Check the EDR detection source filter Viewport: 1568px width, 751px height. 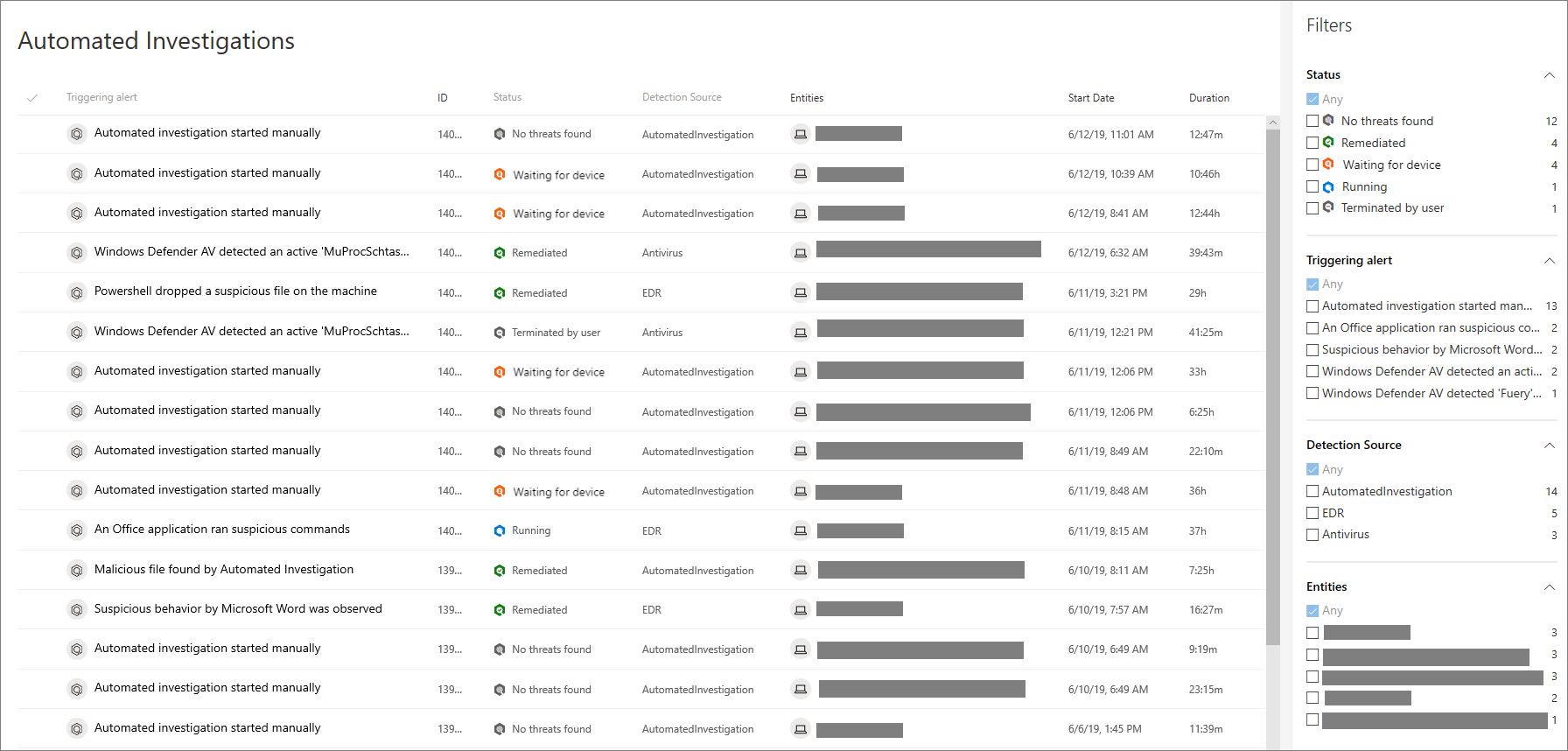[x=1312, y=513]
